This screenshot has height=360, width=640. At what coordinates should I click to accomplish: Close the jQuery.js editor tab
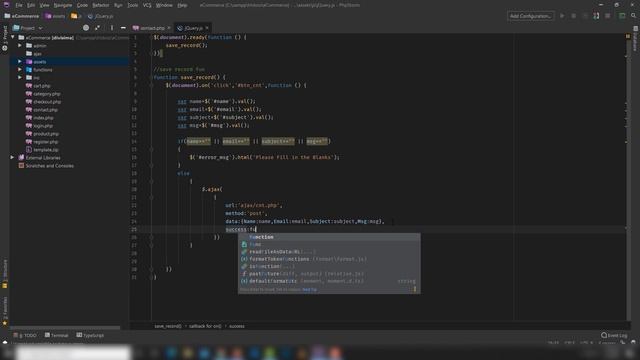coord(207,28)
